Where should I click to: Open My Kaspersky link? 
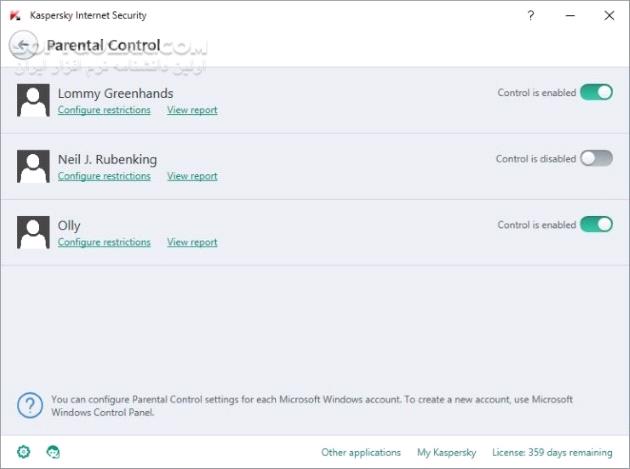(x=446, y=452)
